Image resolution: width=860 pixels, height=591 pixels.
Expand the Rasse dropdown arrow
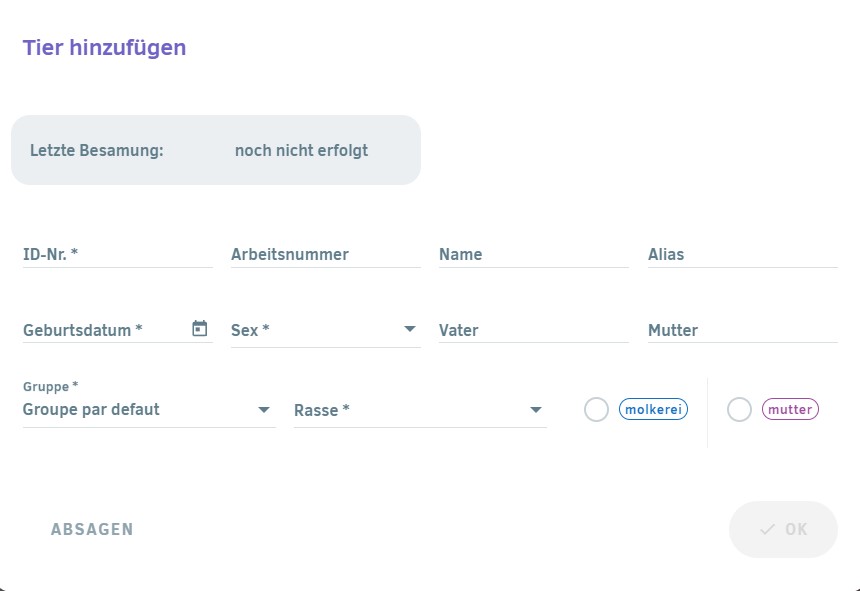tap(536, 410)
